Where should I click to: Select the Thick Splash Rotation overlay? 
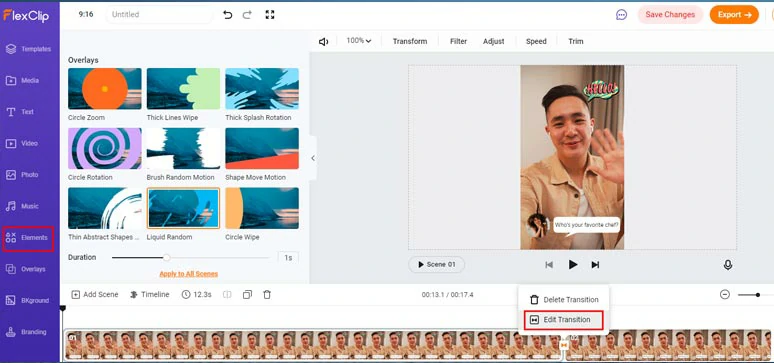[262, 89]
